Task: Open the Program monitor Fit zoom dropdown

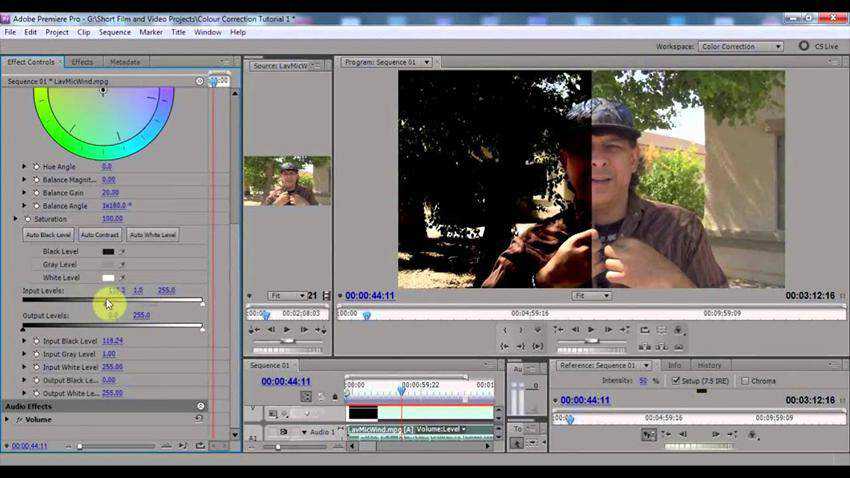Action: pos(591,296)
